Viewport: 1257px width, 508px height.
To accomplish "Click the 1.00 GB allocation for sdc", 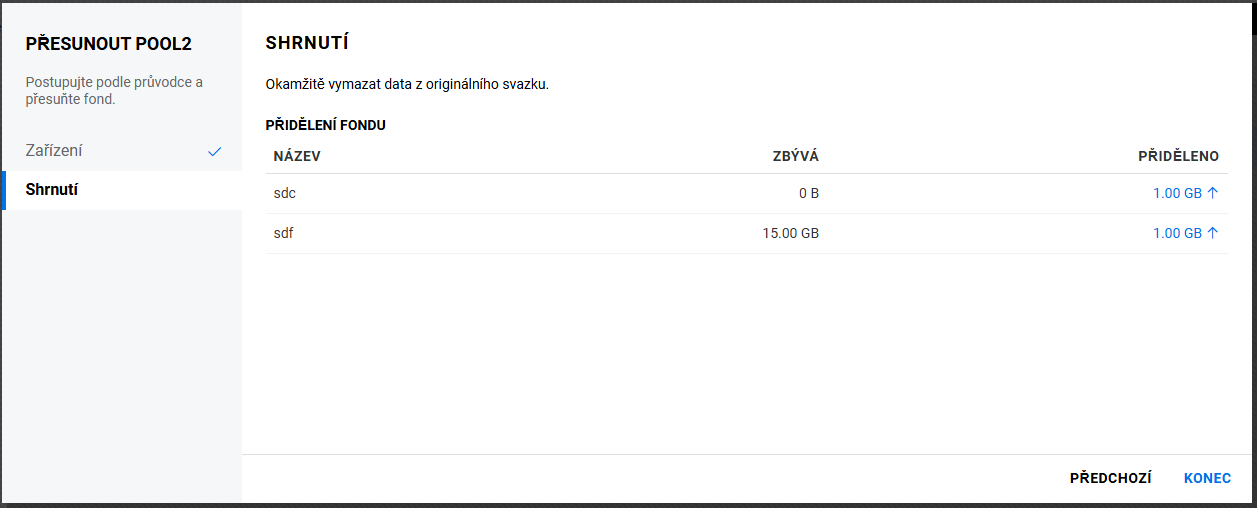I will (1177, 193).
